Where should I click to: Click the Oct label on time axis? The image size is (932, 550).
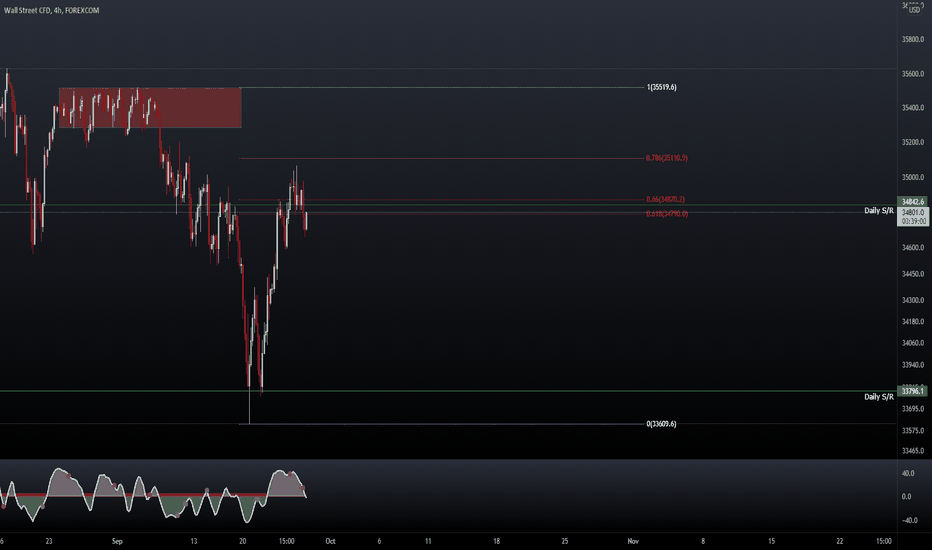click(330, 541)
